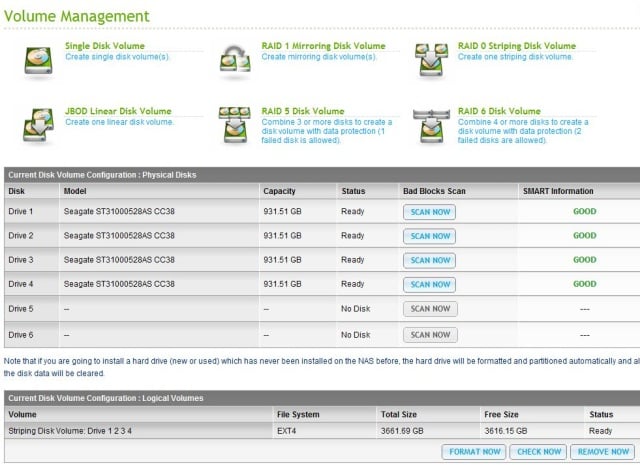Select Drive 6 row label
Viewport: 640px width, 465px height.
coord(21,335)
